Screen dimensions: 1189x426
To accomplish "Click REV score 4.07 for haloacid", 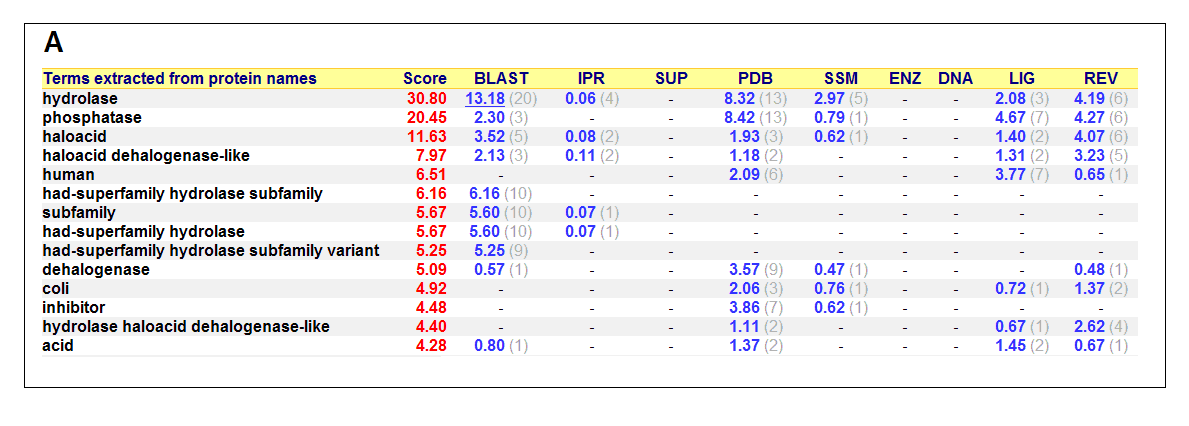I will pos(1088,136).
